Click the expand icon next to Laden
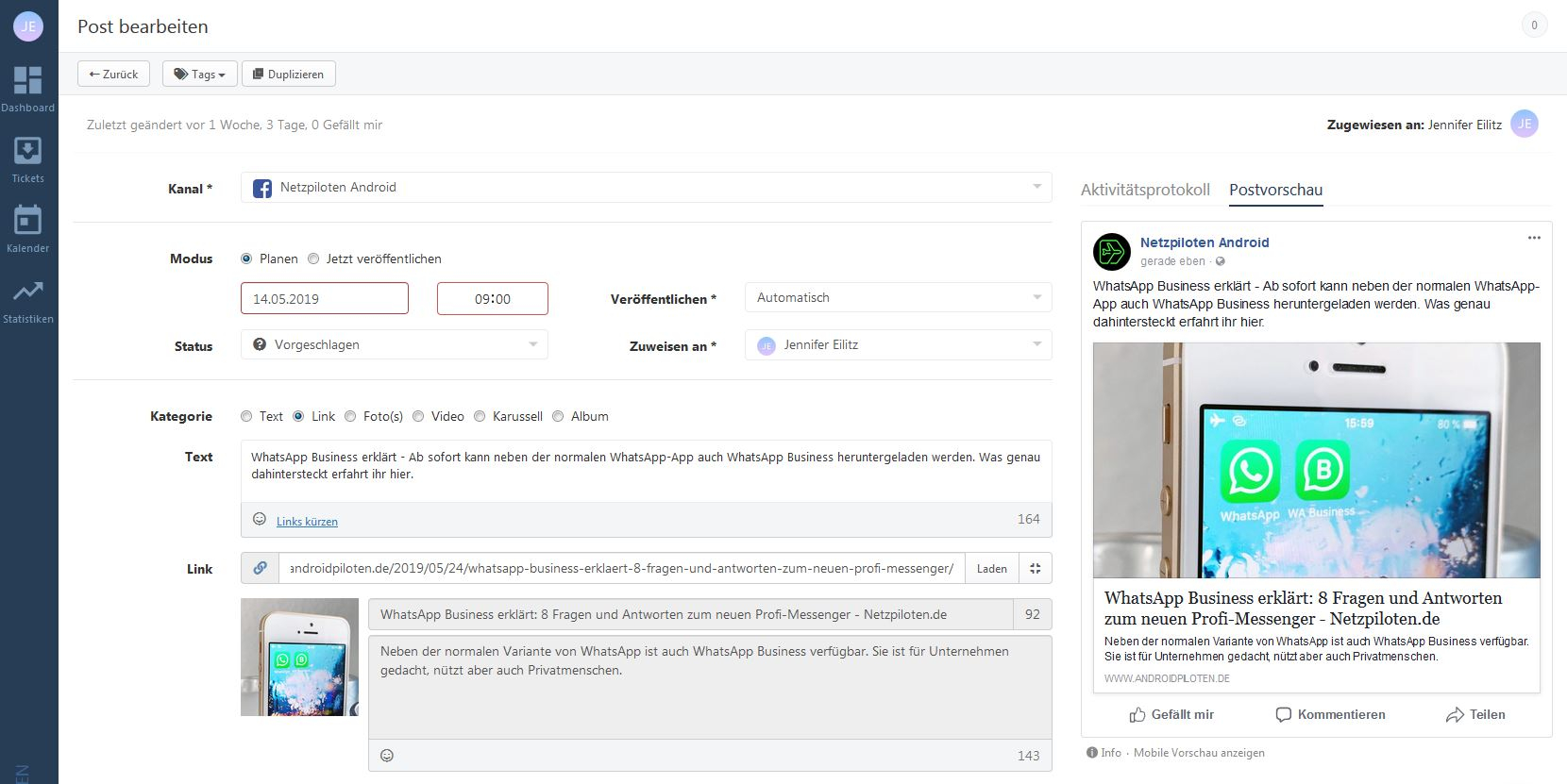Screen dimensions: 1567x784 1035,568
